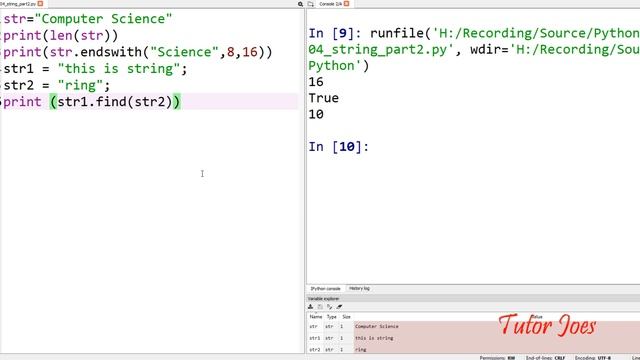This screenshot has height=360, width=640.
Task: Place cursor on print(len(str)) code line
Action: pos(60,36)
